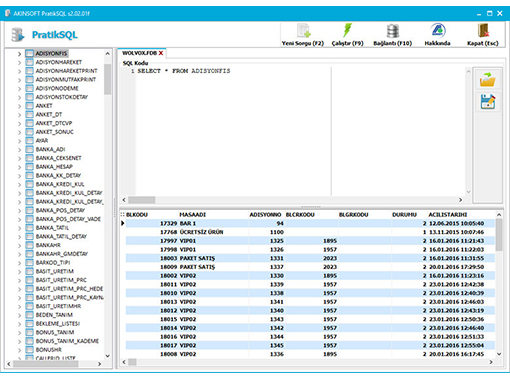
Task: Sort by the ACILISTARIHI column header
Action: tap(448, 215)
